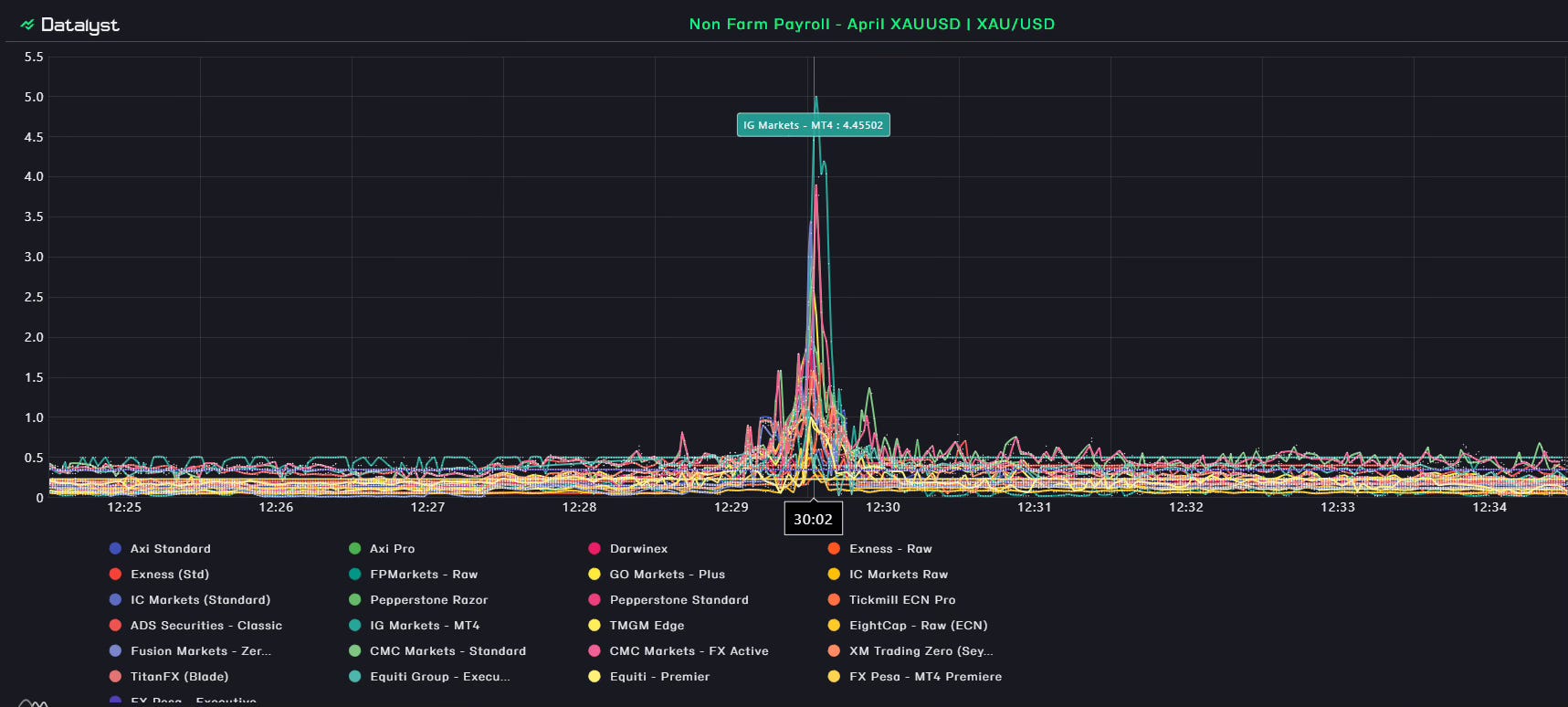Click Tickmill ECN Pro legend label
The image size is (1568, 707).
pos(902,600)
